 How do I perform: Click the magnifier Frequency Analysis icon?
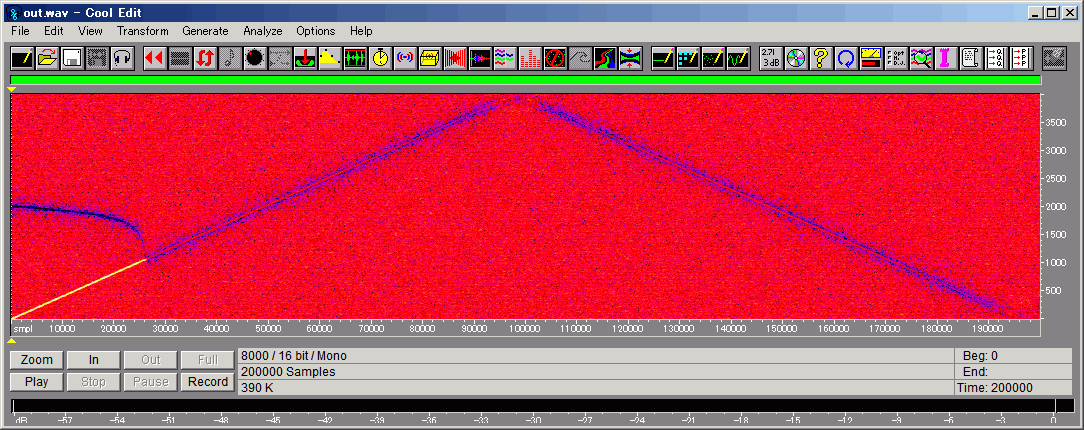(x=921, y=58)
